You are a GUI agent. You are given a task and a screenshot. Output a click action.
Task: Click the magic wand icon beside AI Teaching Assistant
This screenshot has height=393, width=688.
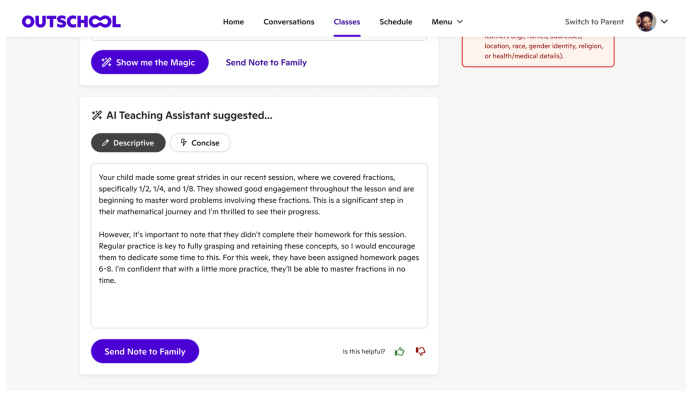click(x=97, y=115)
